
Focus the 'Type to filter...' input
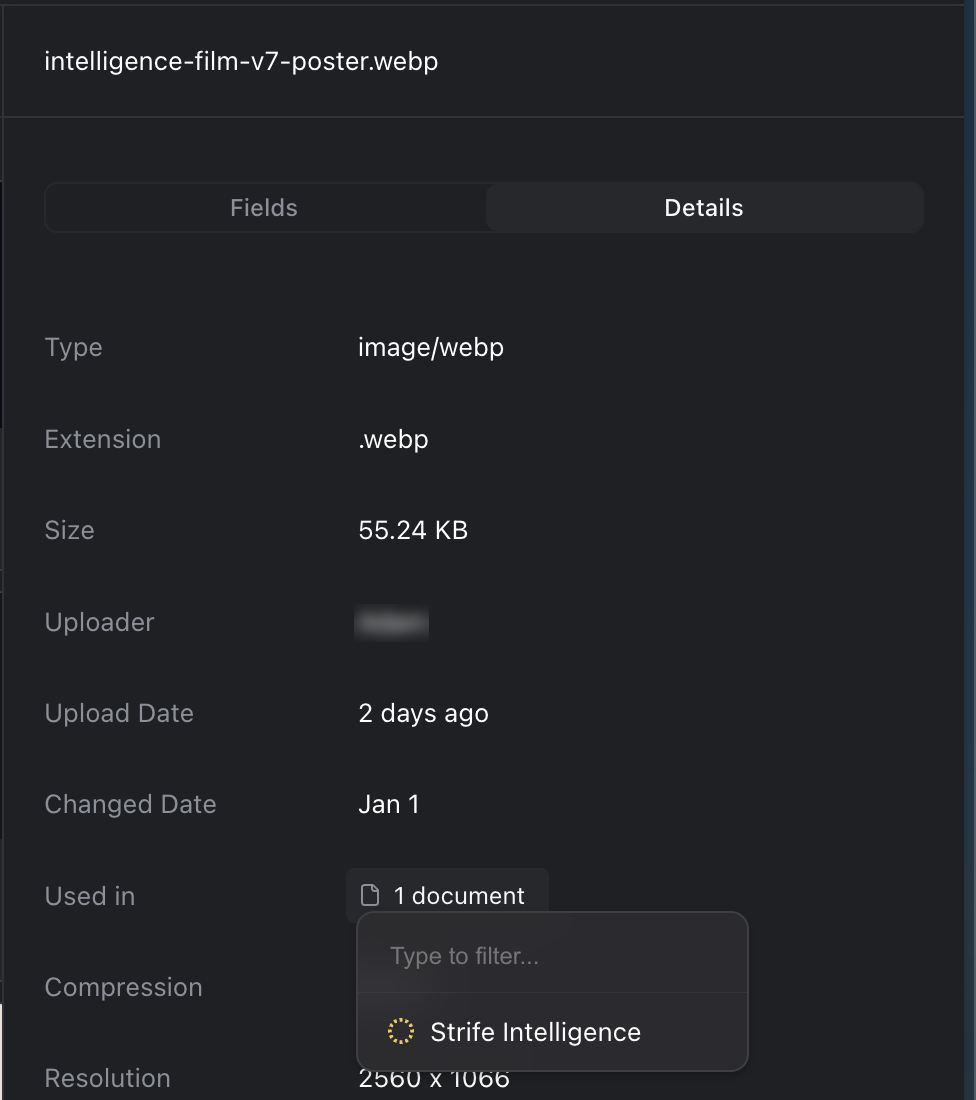[x=552, y=955]
